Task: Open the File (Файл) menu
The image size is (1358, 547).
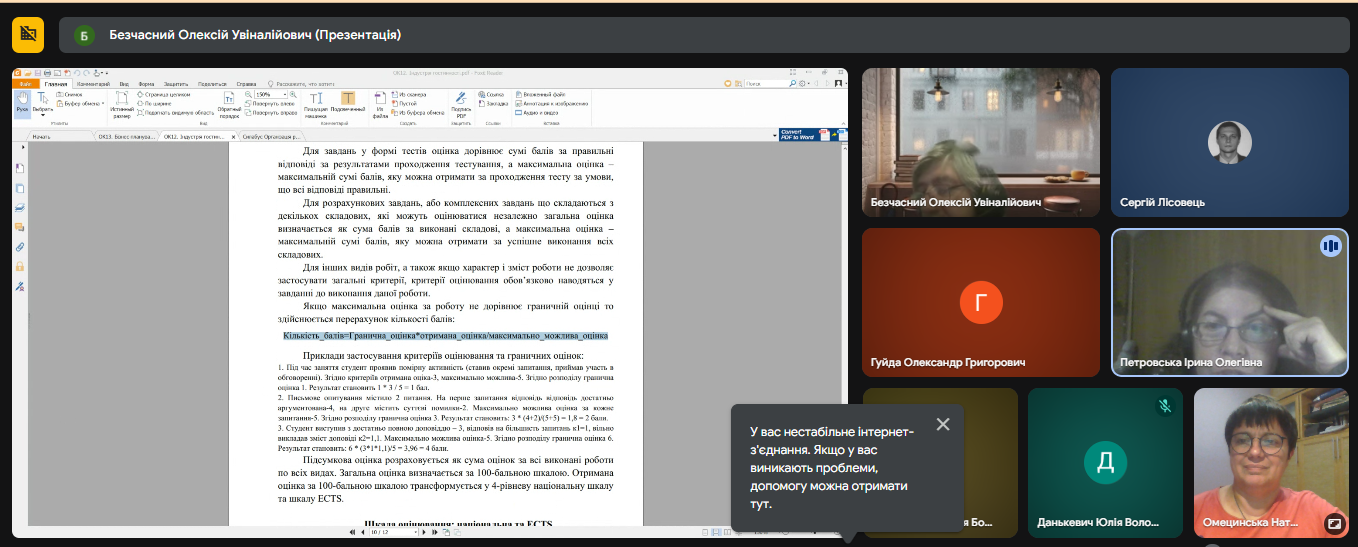Action: 24,84
